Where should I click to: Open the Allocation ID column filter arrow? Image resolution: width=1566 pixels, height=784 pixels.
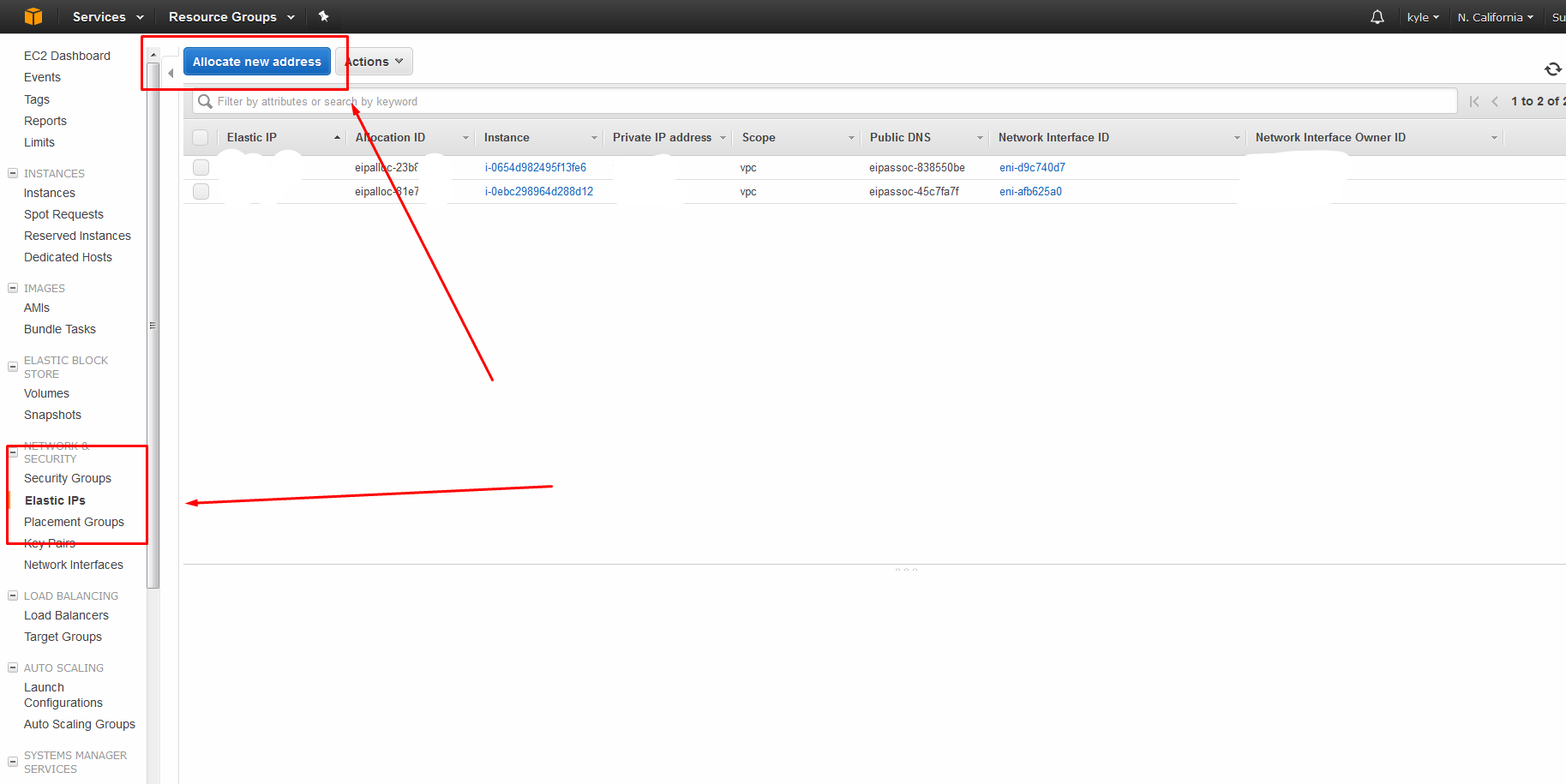(x=465, y=138)
